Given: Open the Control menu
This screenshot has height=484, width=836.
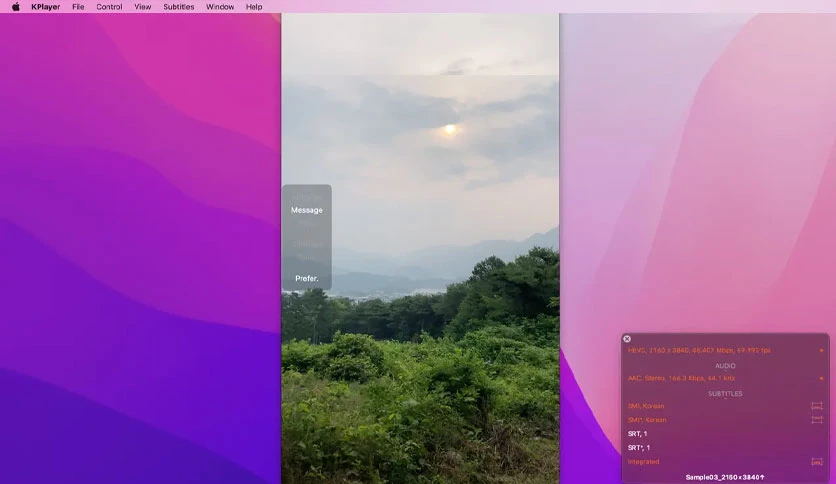Looking at the screenshot, I should click(109, 7).
